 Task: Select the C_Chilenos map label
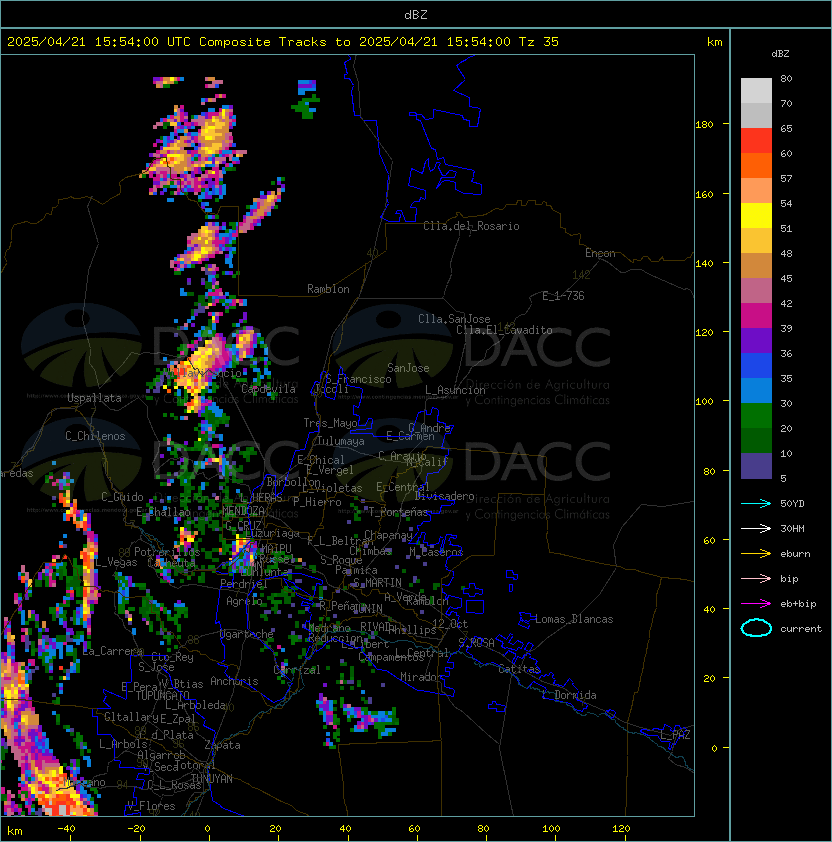95,436
